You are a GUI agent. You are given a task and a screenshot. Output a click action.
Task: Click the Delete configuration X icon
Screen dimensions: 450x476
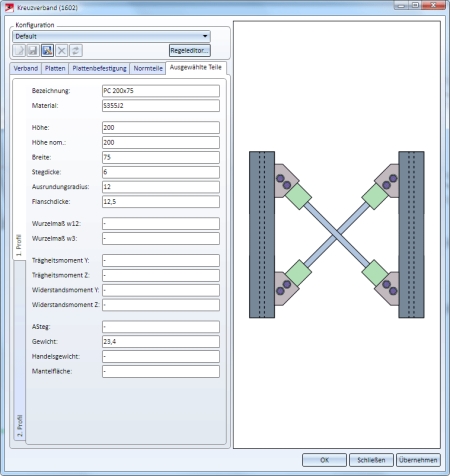pos(62,51)
